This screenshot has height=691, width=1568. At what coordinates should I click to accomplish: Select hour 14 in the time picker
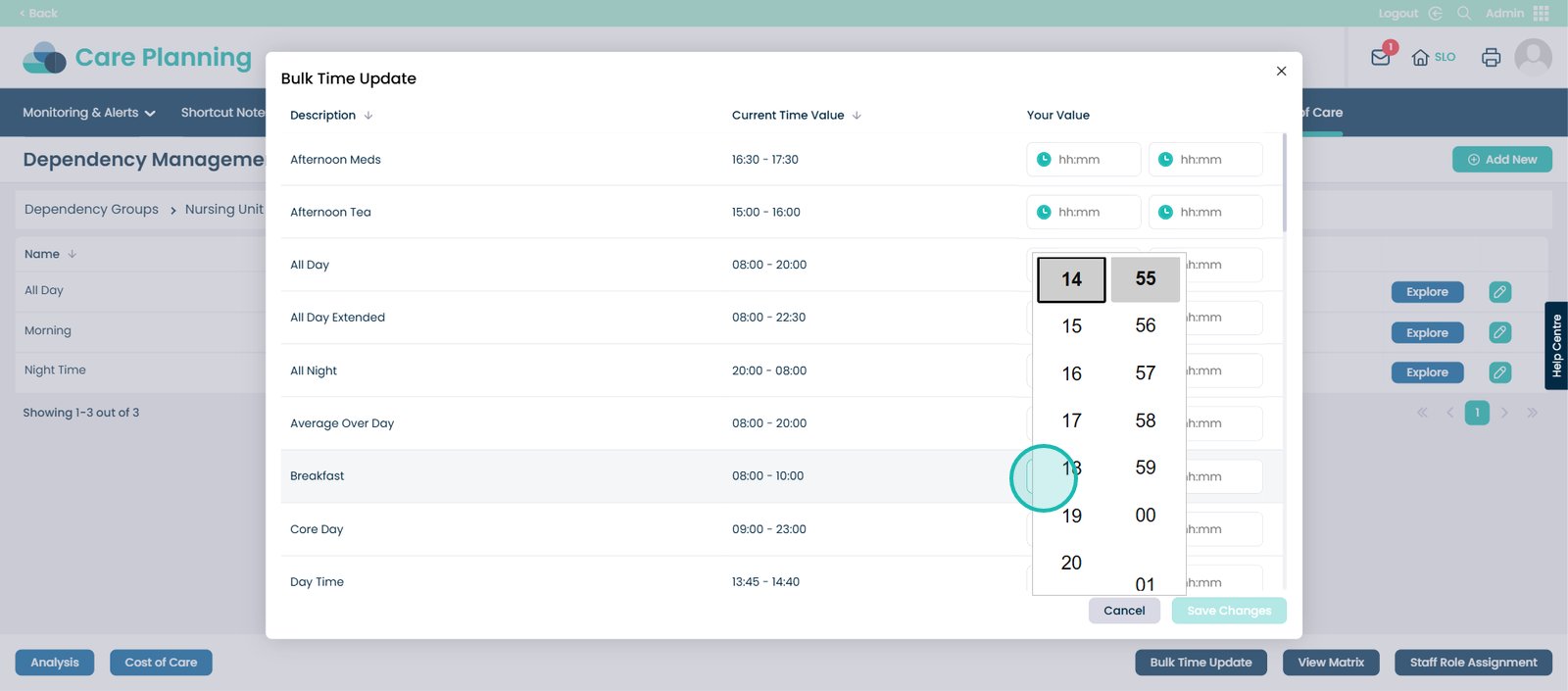coord(1071,279)
